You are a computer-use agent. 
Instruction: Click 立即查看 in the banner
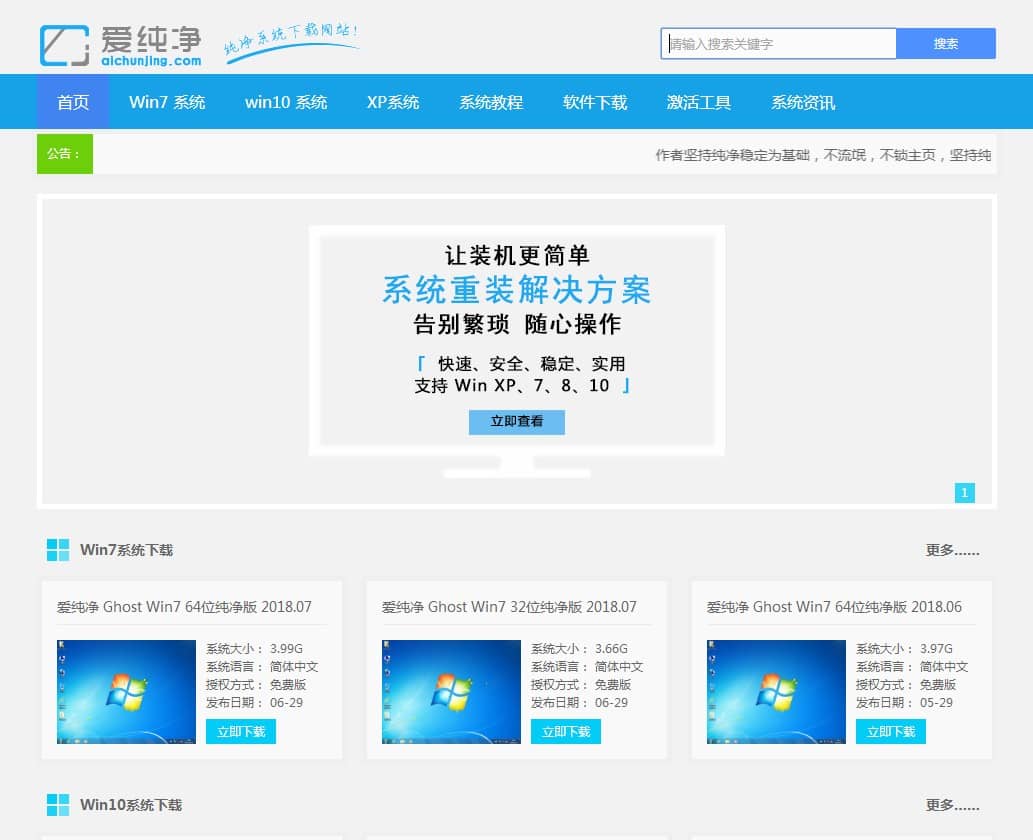point(516,422)
